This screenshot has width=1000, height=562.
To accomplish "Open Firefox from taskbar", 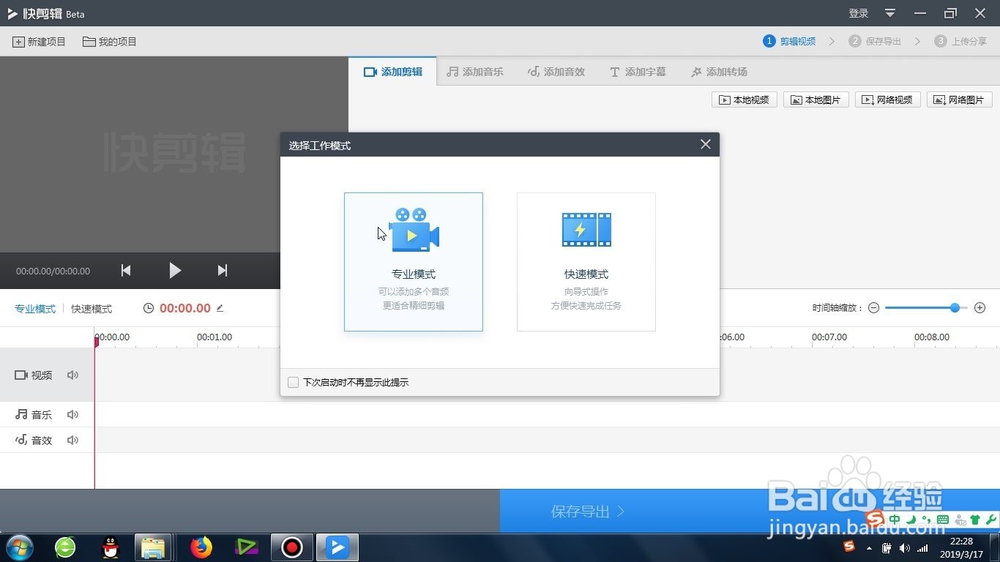I will click(x=201, y=547).
